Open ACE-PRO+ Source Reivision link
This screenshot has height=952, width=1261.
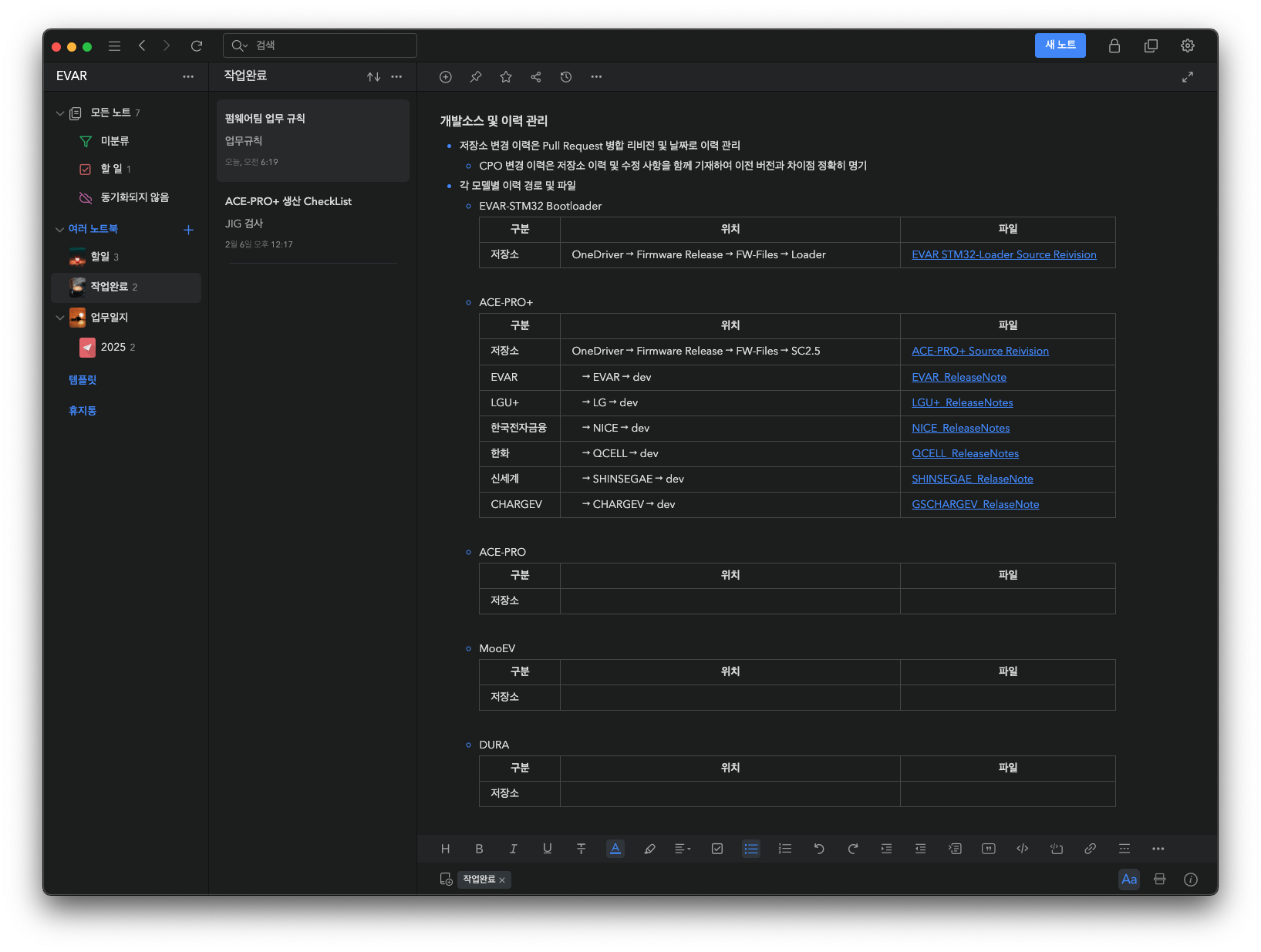(980, 352)
